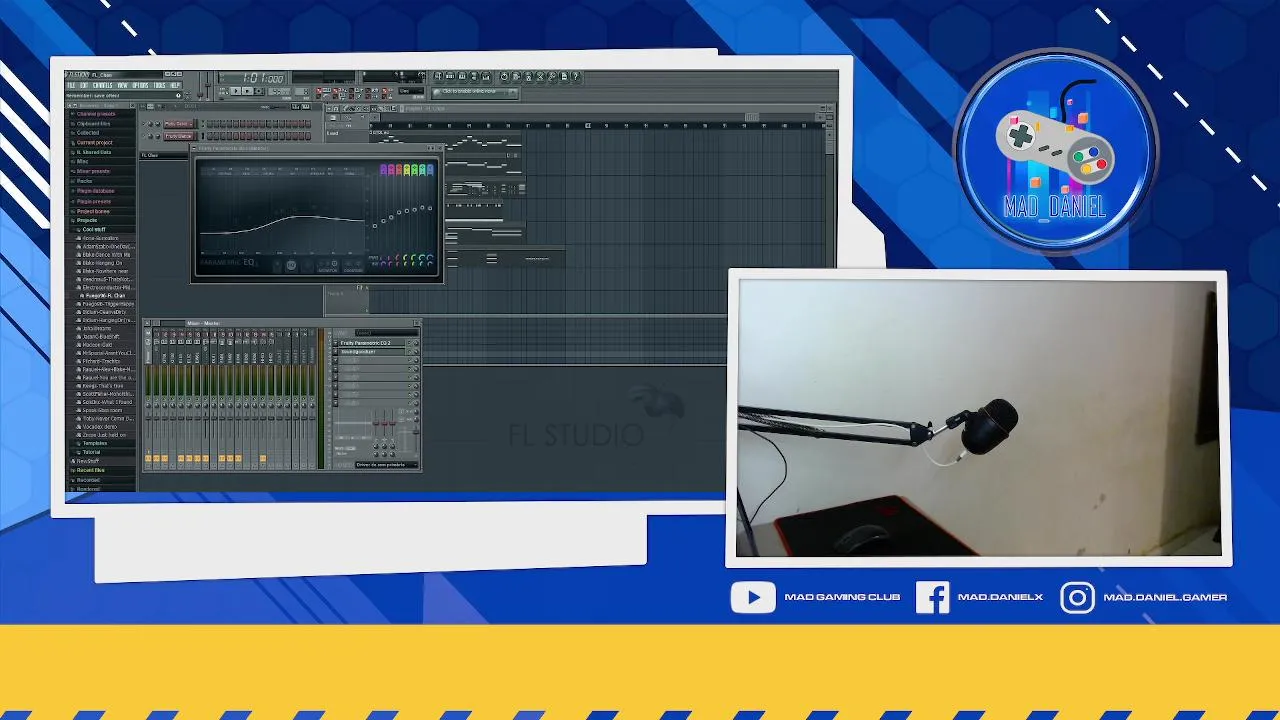Open the Line snap selector dropdown
The image size is (1280, 720).
[x=411, y=91]
